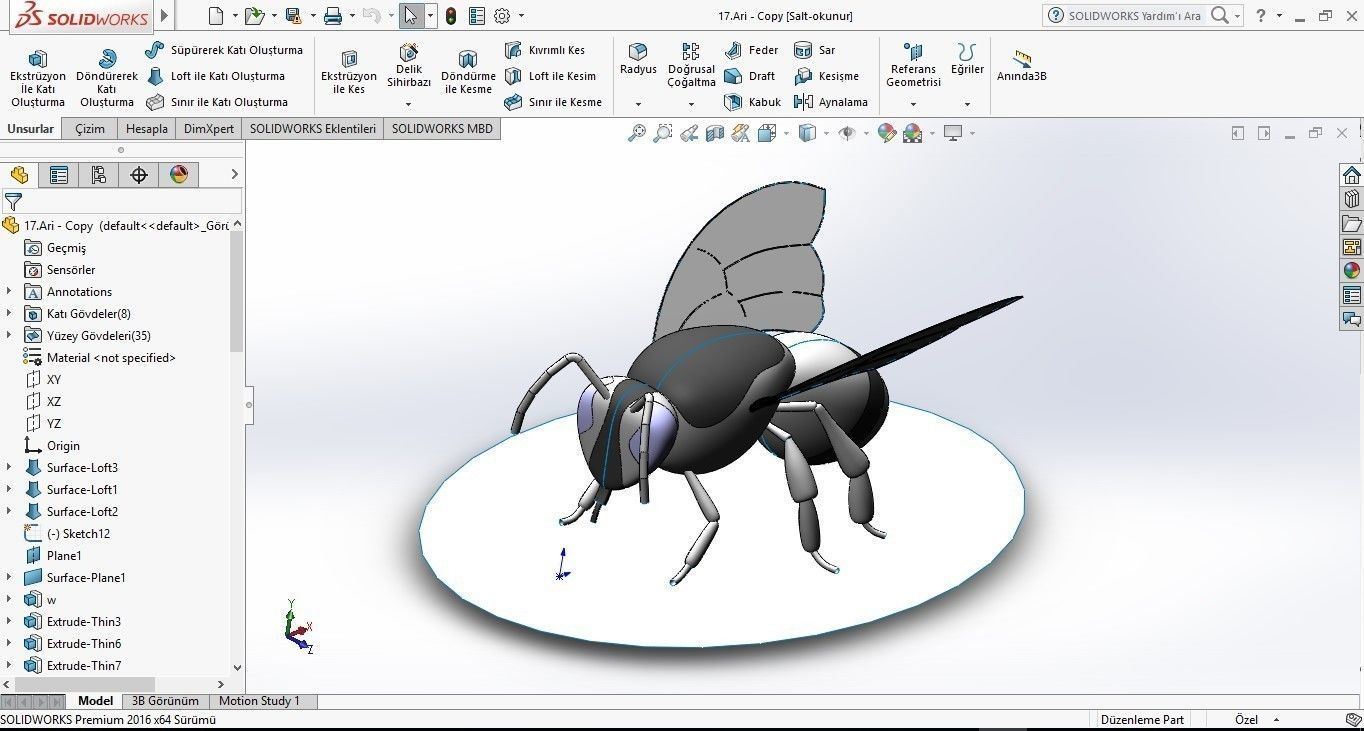1364x731 pixels.
Task: Open the FeatureManager design tree tab
Action: 19,175
